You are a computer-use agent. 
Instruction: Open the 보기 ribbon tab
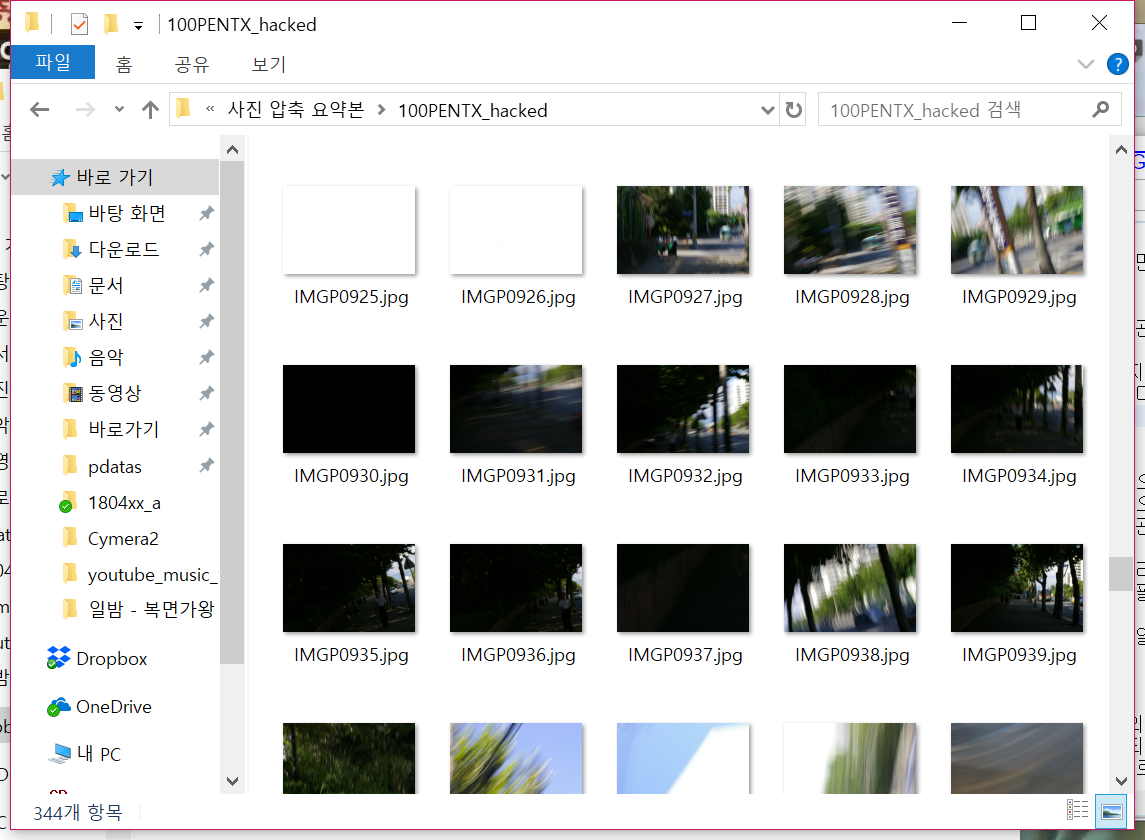pos(269,64)
